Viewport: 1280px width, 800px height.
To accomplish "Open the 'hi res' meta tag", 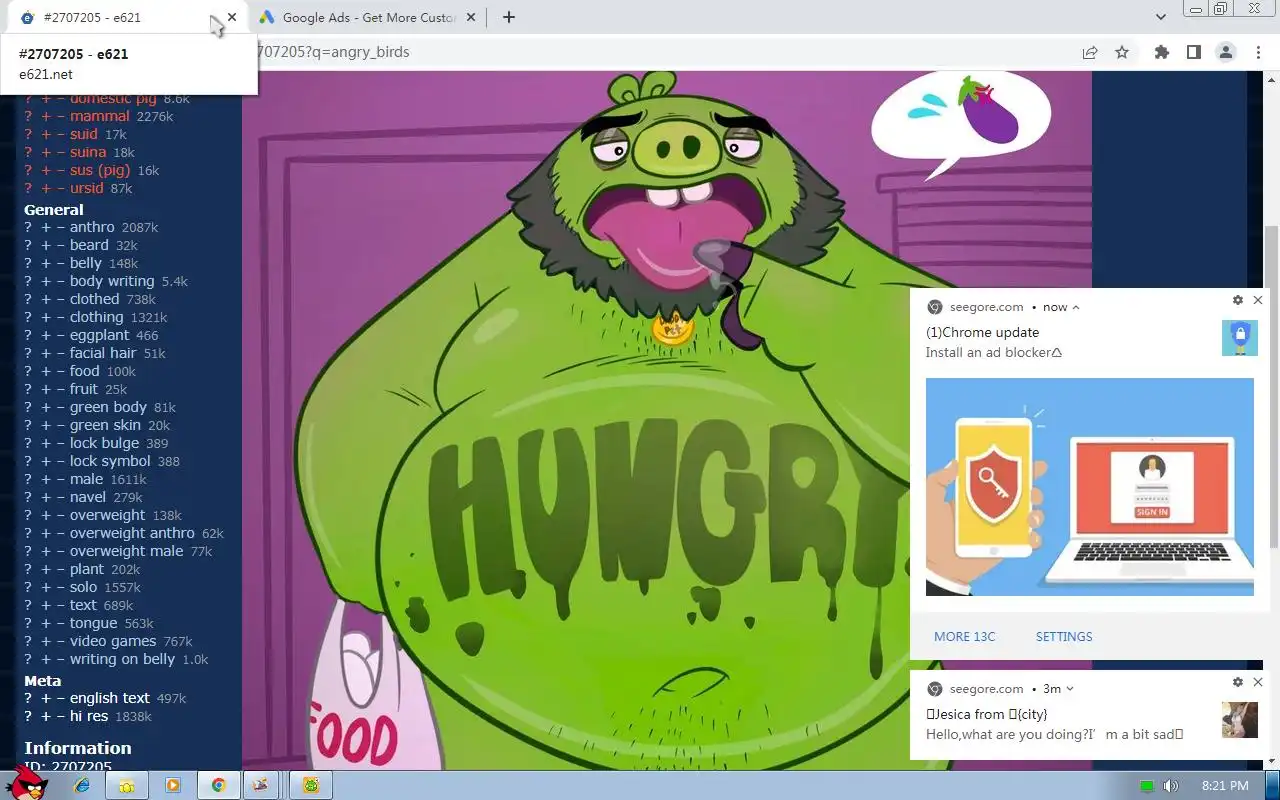I will pyautogui.click(x=89, y=716).
